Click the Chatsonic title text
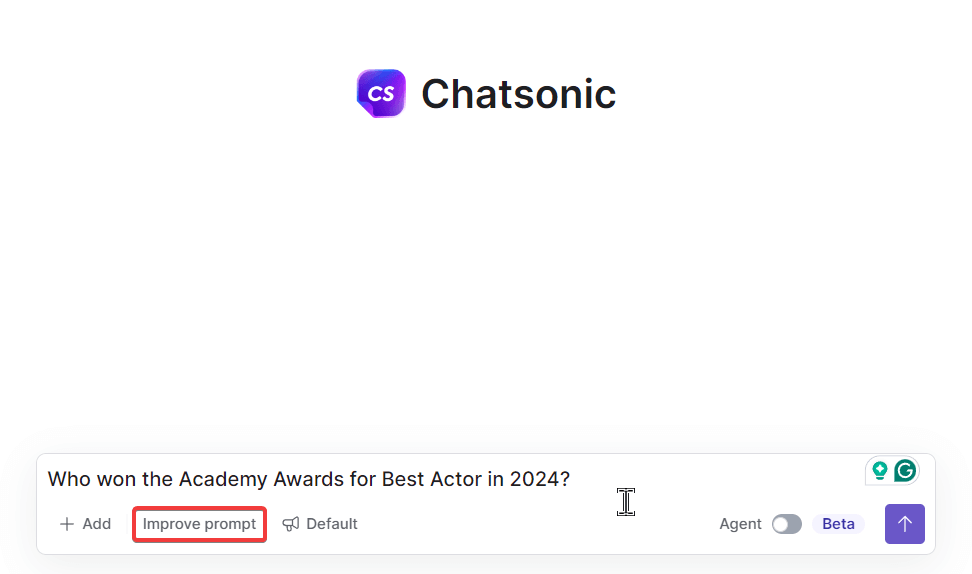Screen dimensions: 972x574 coord(518,94)
